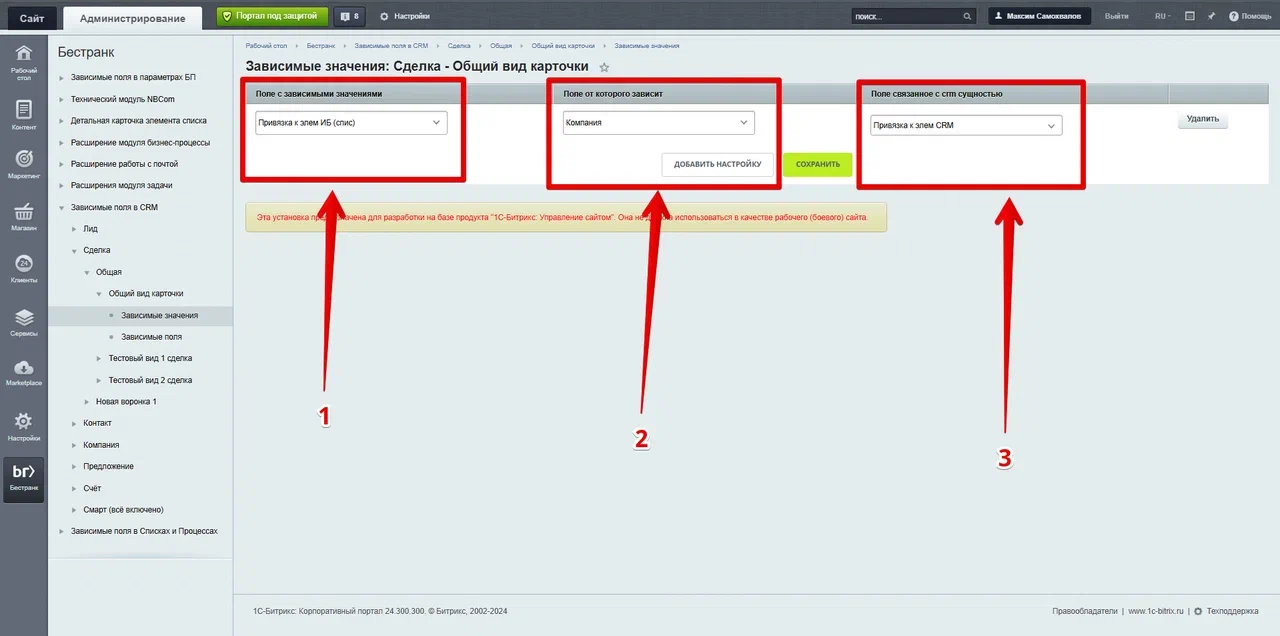Click the Сервисы layers icon
Image resolution: width=1280 pixels, height=636 pixels.
point(24,318)
